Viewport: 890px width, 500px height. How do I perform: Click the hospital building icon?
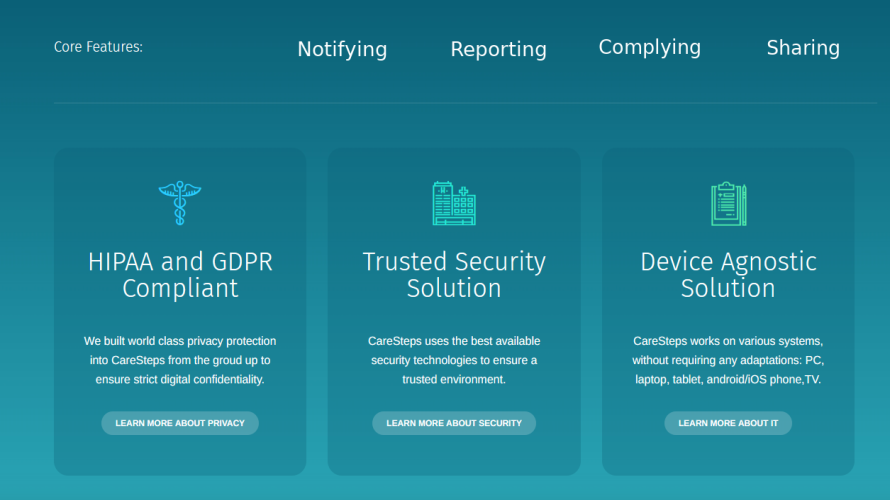[454, 203]
